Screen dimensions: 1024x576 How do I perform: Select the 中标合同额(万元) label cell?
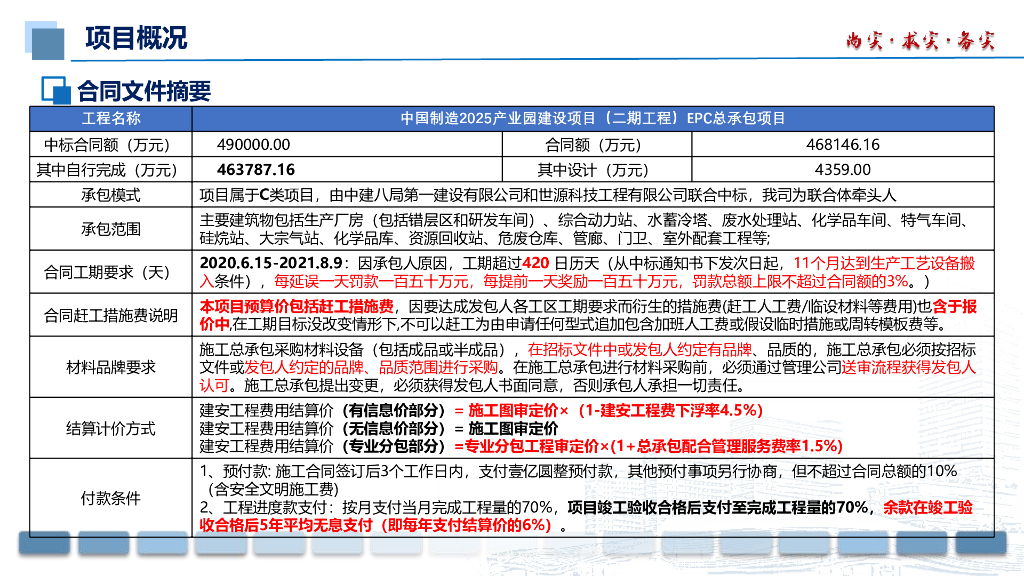pyautogui.click(x=111, y=144)
